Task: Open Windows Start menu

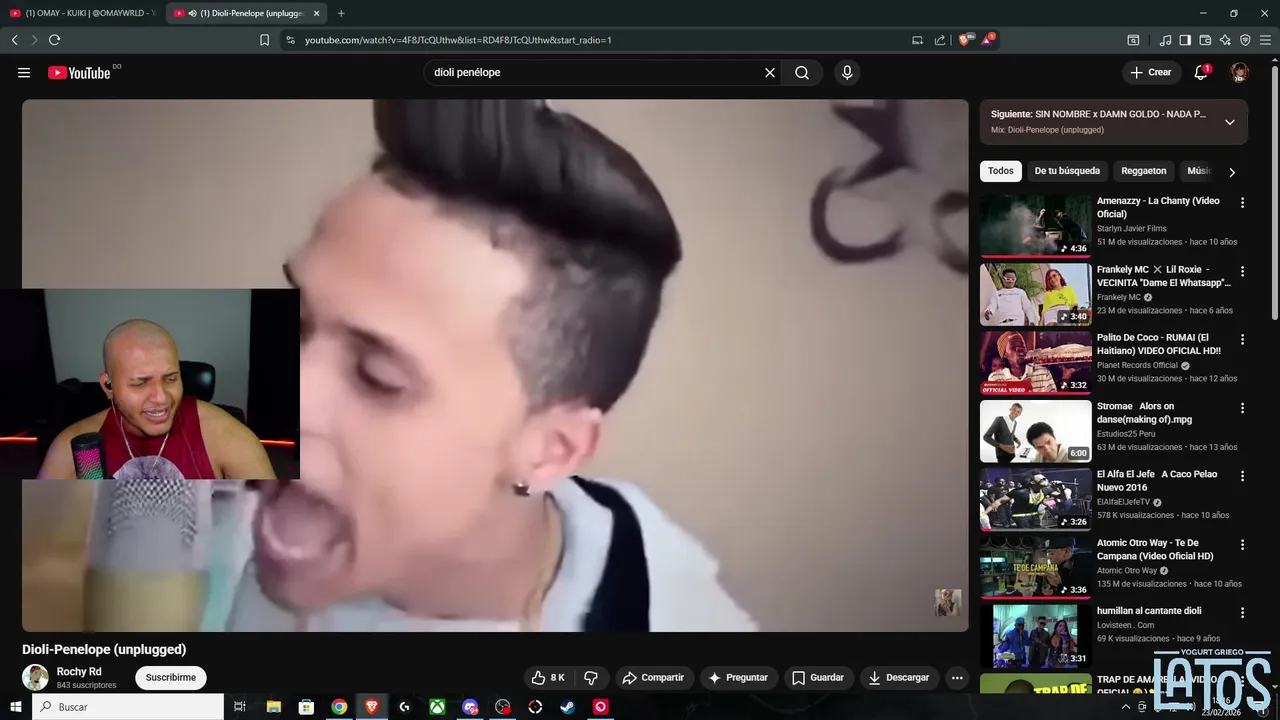Action: coord(15,707)
